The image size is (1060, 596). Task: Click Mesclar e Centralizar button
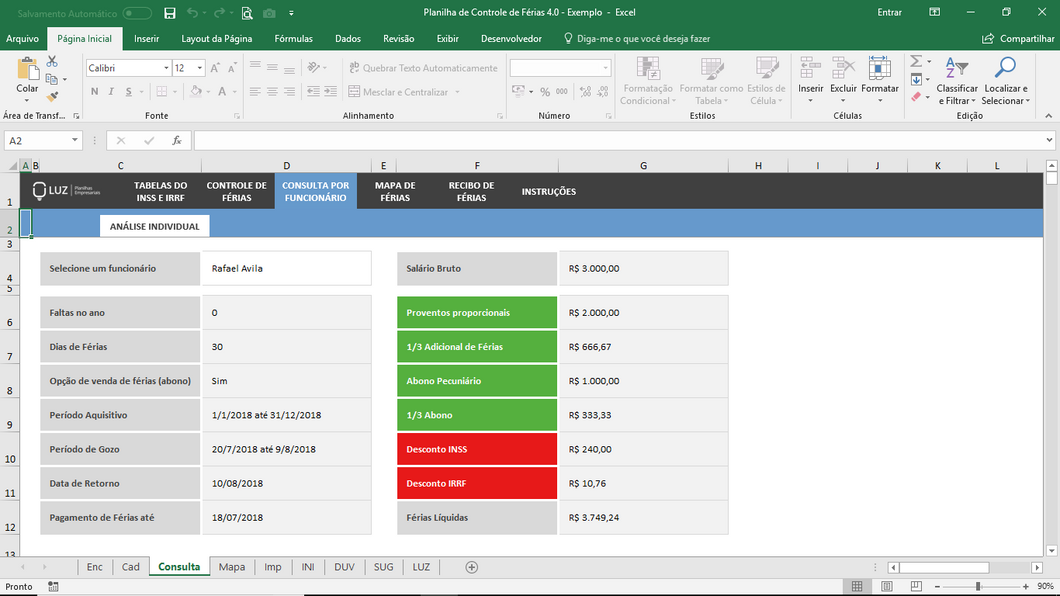[398, 92]
